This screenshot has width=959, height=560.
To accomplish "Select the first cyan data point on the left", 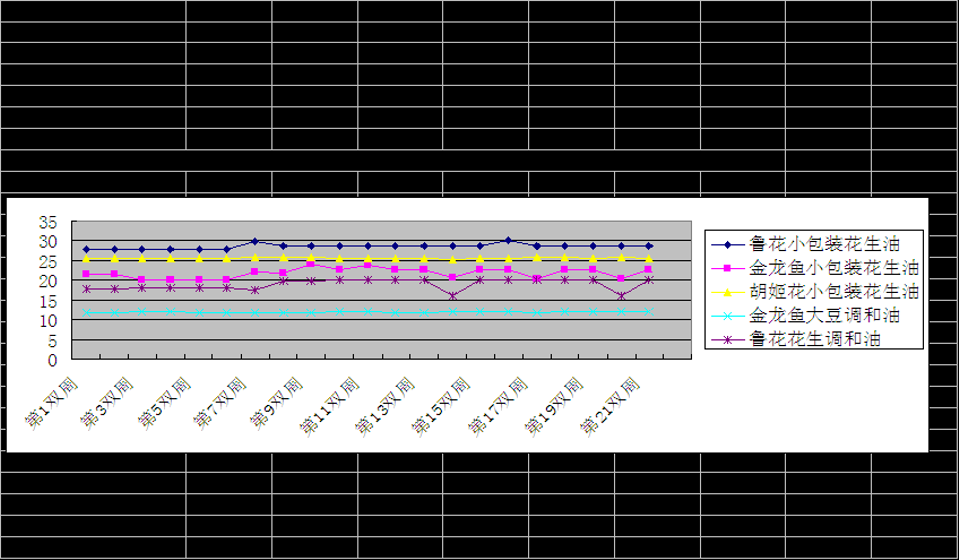I will 86,312.
